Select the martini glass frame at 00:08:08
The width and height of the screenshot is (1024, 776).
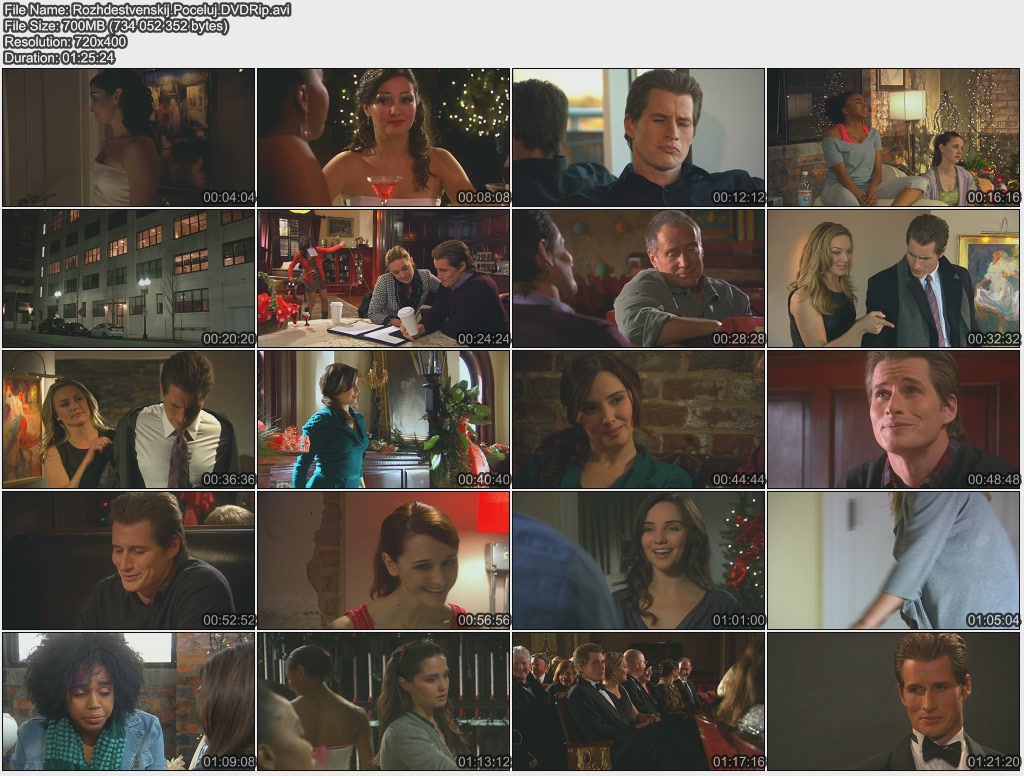coord(384,138)
